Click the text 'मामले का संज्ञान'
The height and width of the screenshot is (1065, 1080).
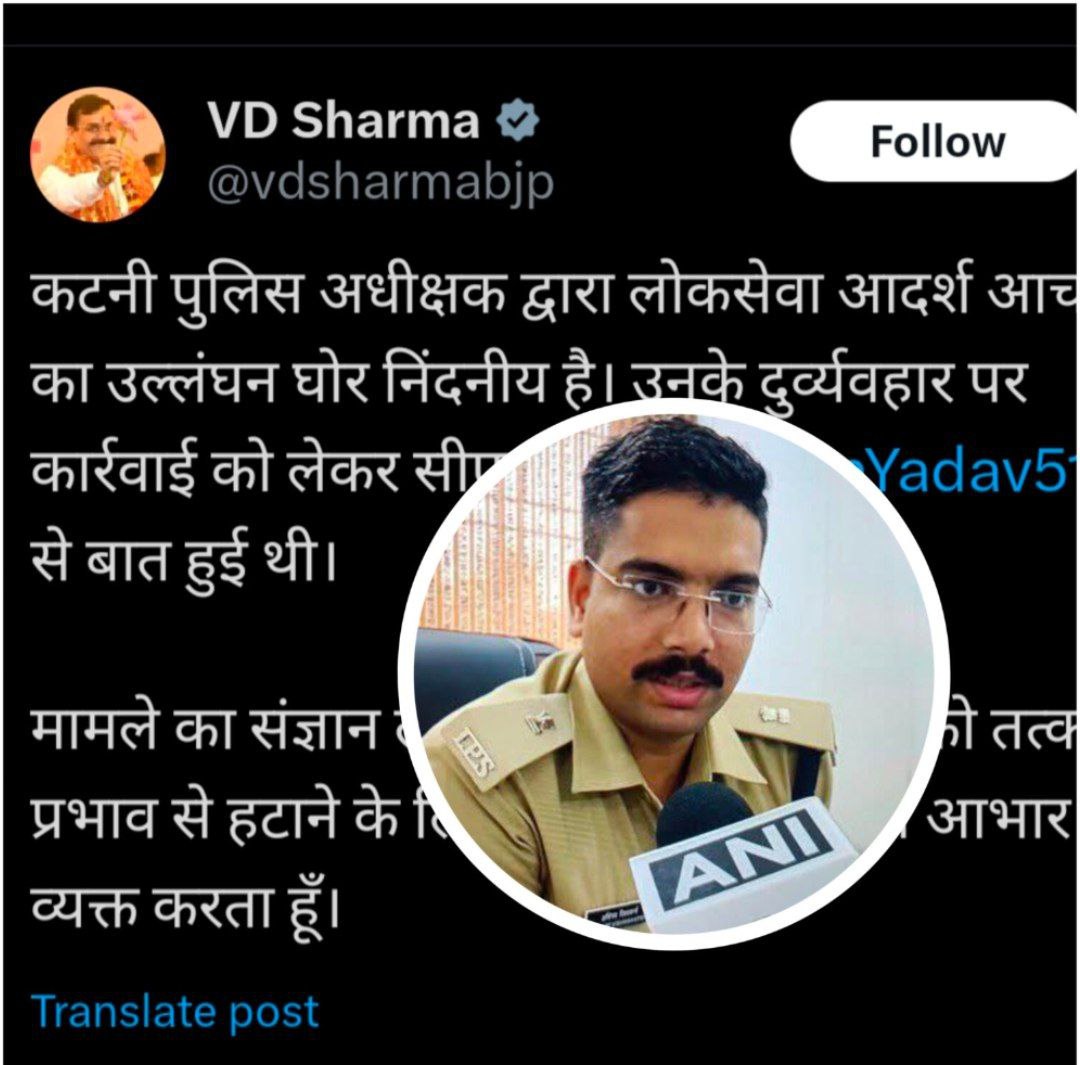204,734
